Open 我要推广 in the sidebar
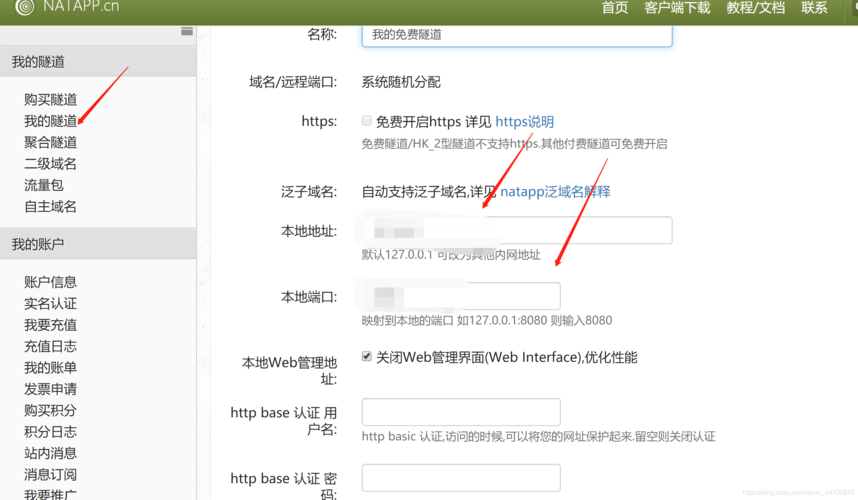The width and height of the screenshot is (858, 500). 50,494
